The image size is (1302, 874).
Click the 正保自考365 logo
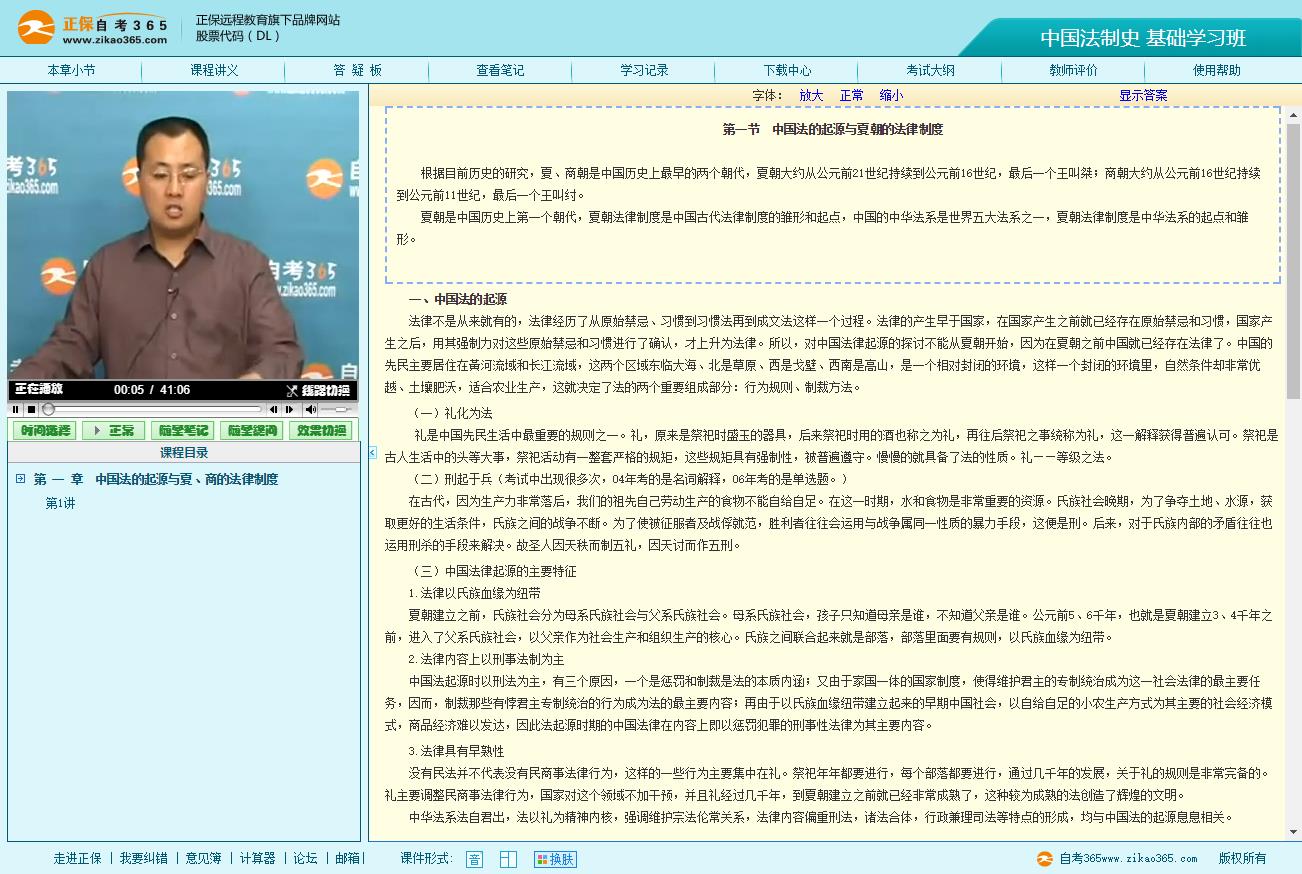coord(92,27)
